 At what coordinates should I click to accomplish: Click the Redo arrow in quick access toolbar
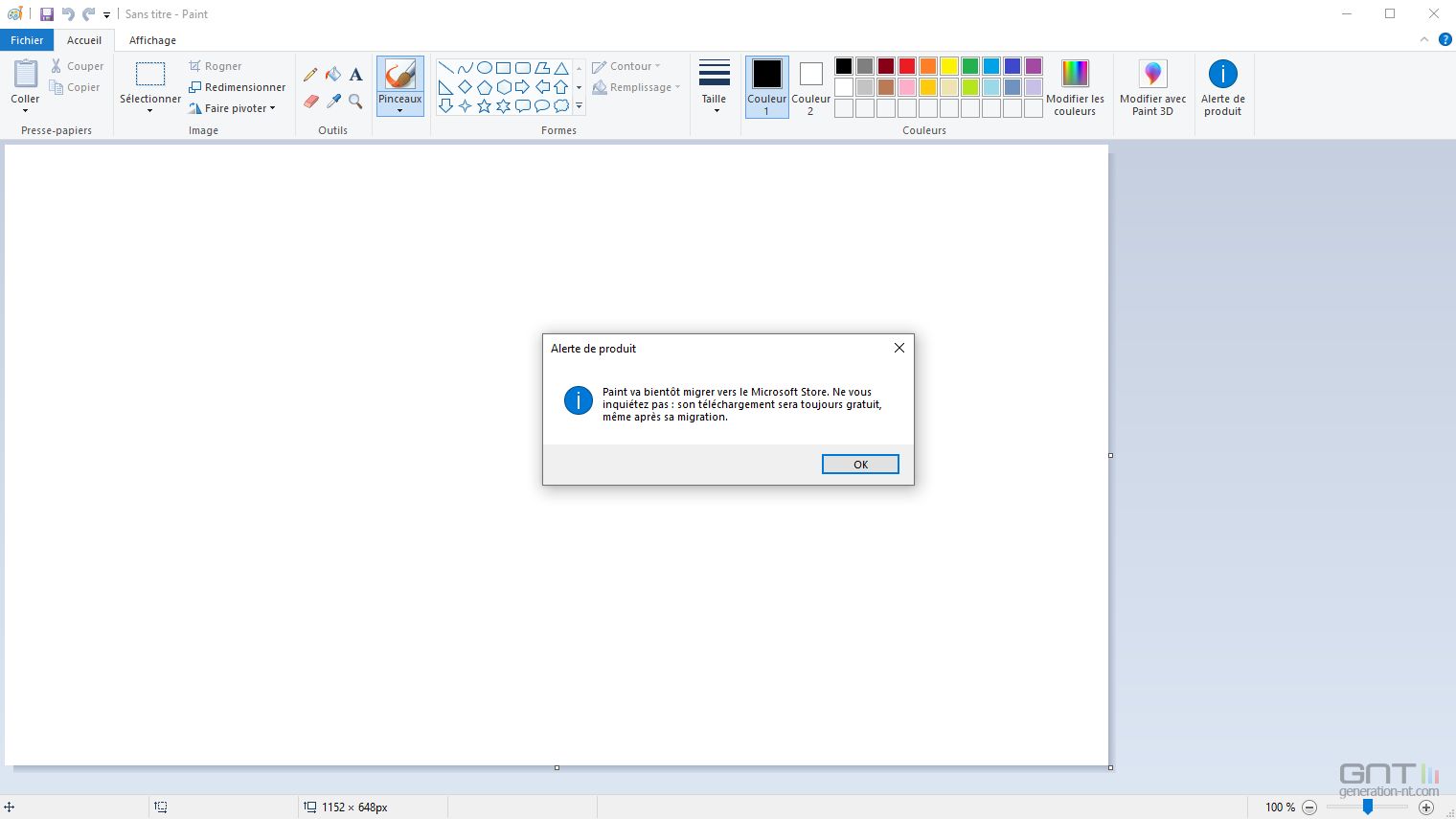point(89,14)
